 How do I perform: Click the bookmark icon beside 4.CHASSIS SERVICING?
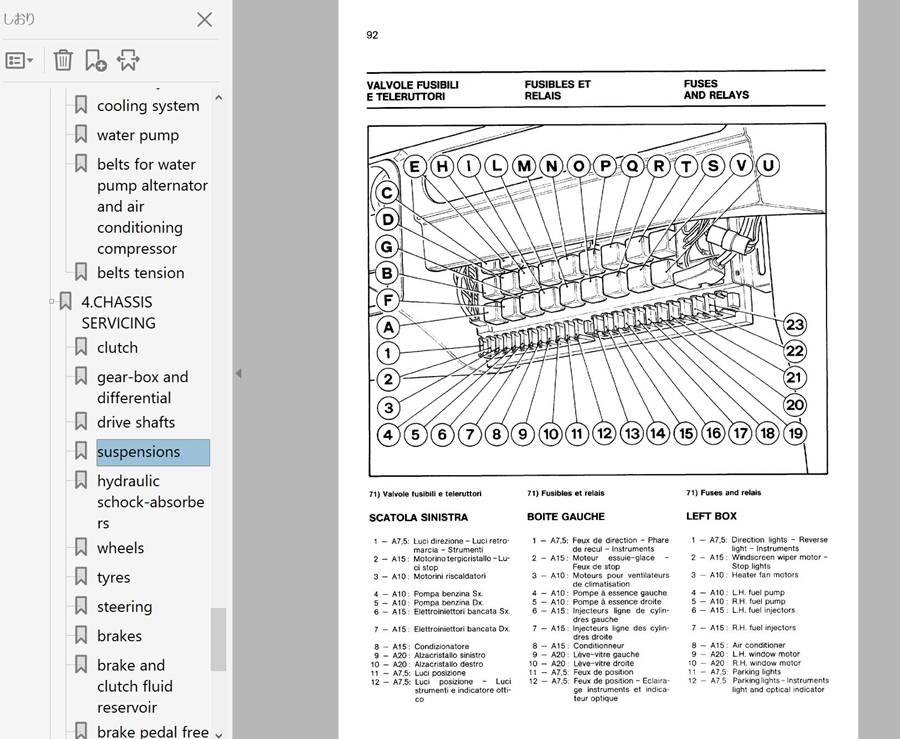pyautogui.click(x=65, y=301)
